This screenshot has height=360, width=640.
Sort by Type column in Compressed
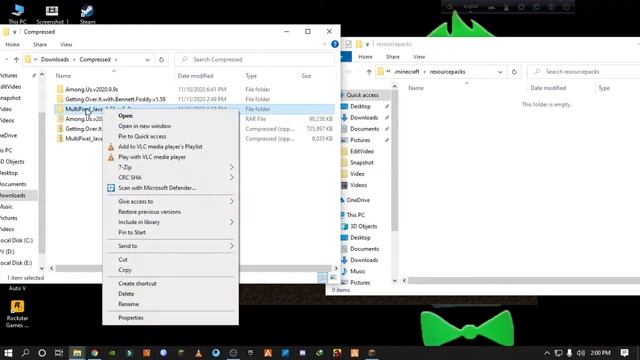coord(251,76)
